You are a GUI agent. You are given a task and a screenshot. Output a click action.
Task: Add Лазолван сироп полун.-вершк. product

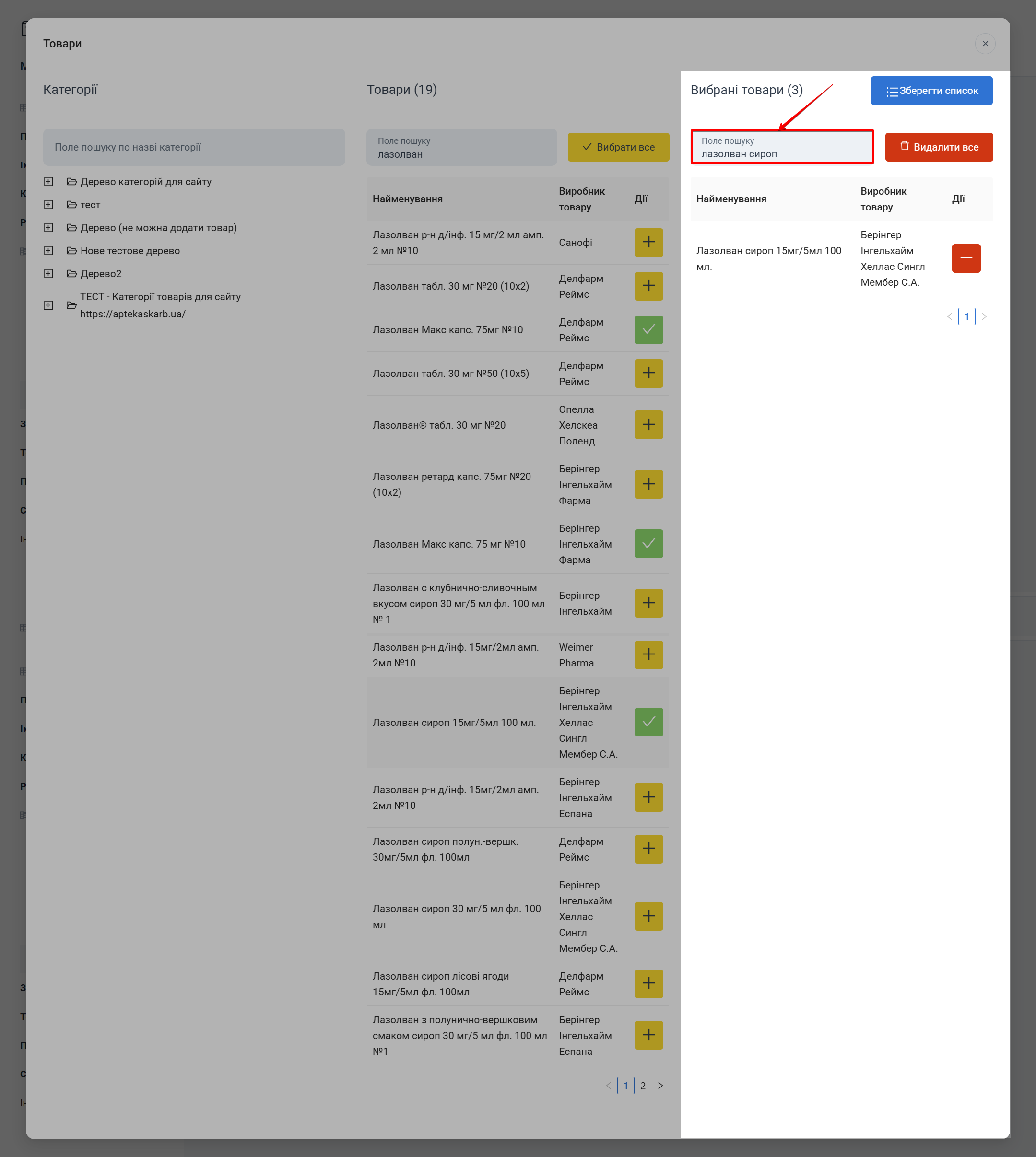pos(648,849)
